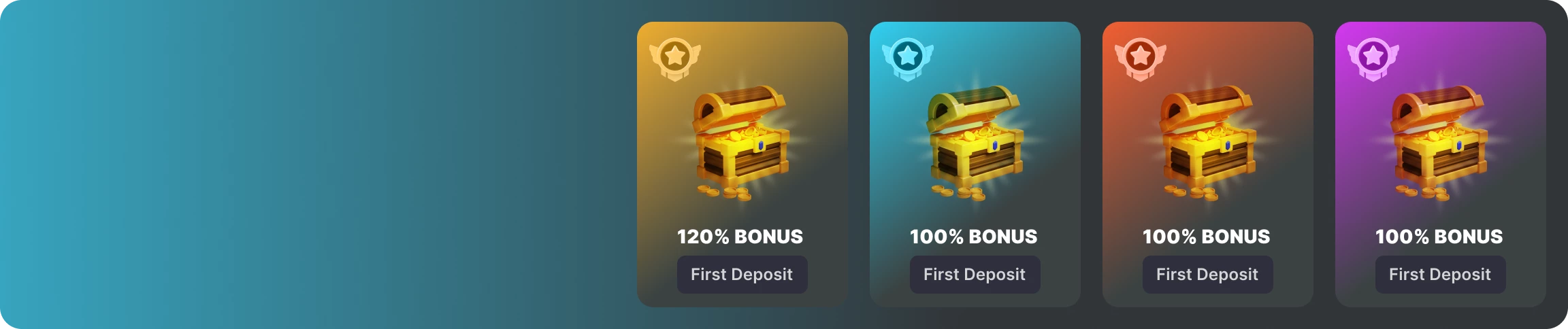Click First Deposit on the orange card
The height and width of the screenshot is (329, 1568).
[x=1207, y=275]
